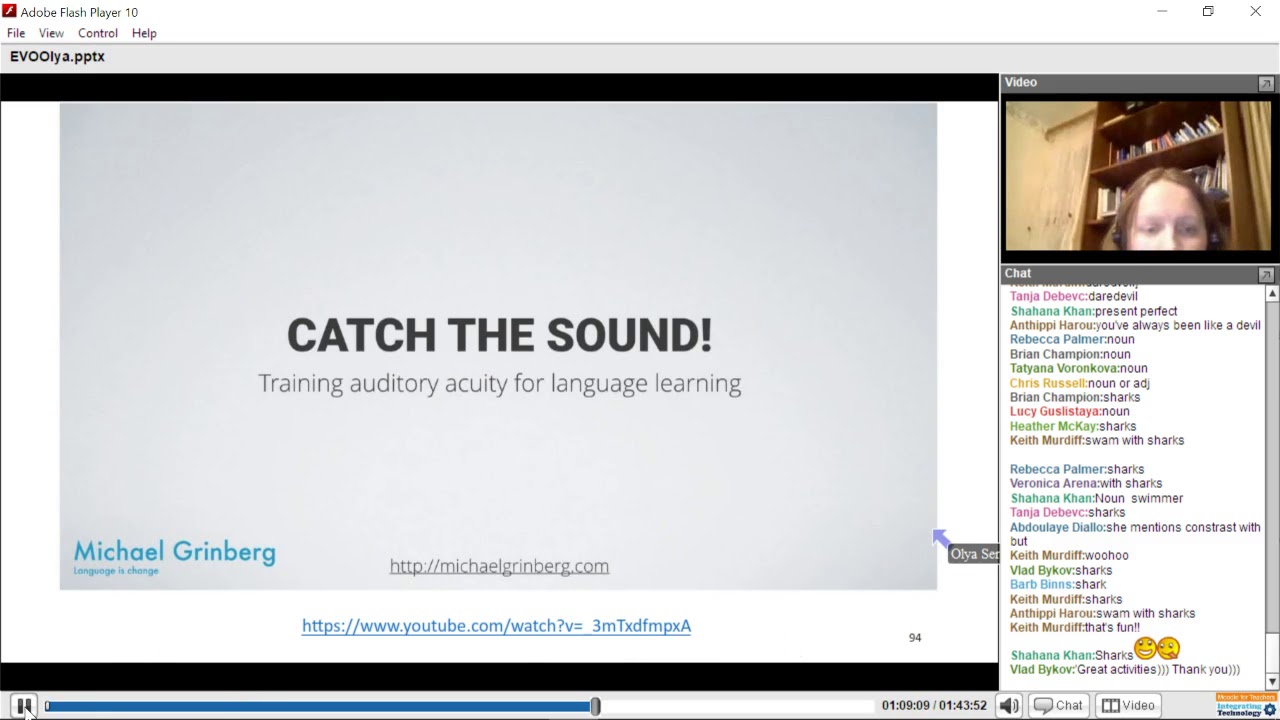
Task: Pop out the Chat panel
Action: coord(1266,274)
